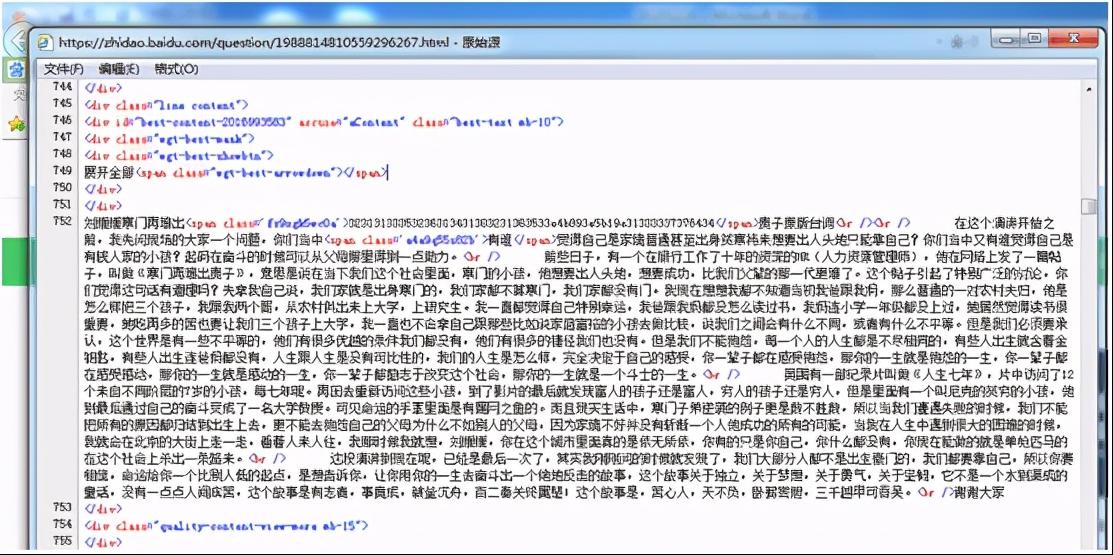Click line number 755
The width and height of the screenshot is (1113, 555).
(62, 542)
